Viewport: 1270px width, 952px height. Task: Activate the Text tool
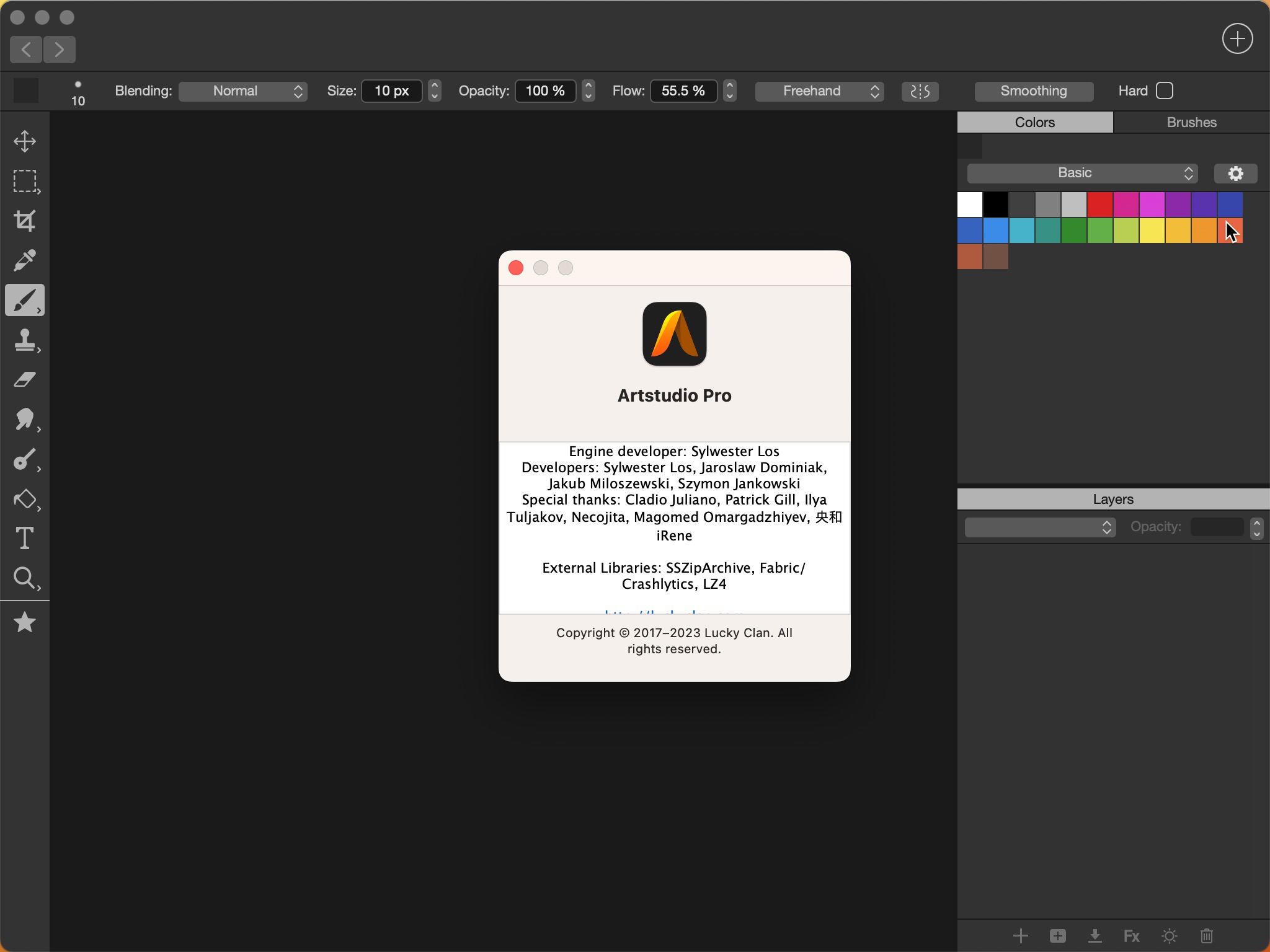(25, 538)
